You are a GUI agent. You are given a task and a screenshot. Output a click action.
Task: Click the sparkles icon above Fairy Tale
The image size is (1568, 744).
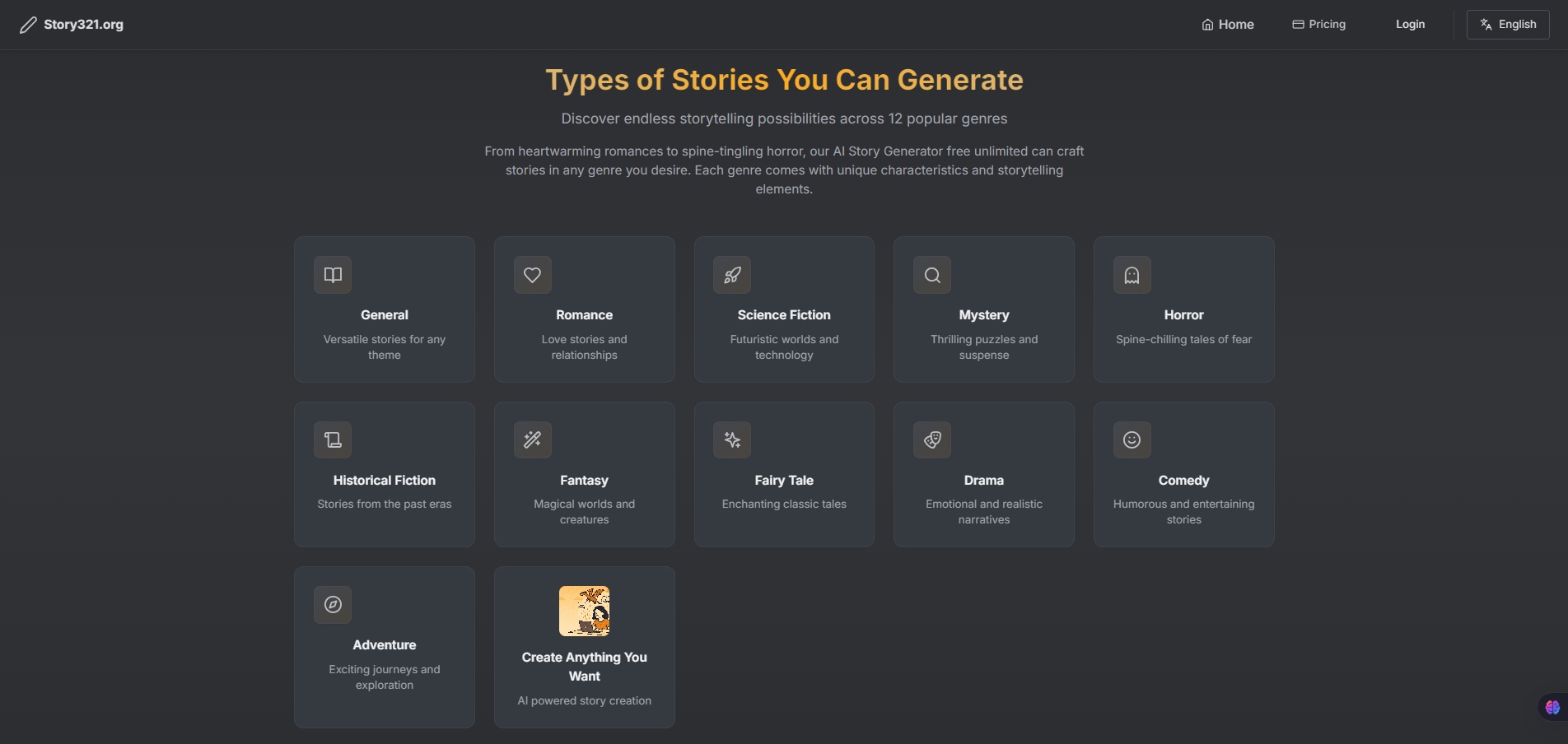731,439
